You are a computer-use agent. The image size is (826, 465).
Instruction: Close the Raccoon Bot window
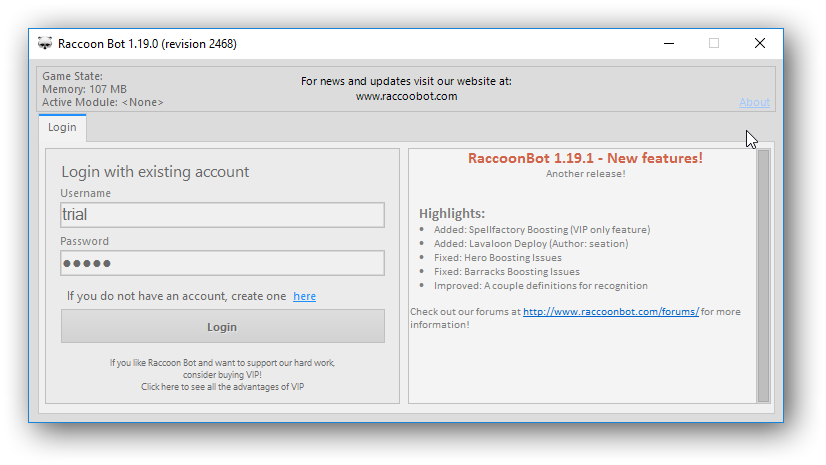tap(760, 44)
